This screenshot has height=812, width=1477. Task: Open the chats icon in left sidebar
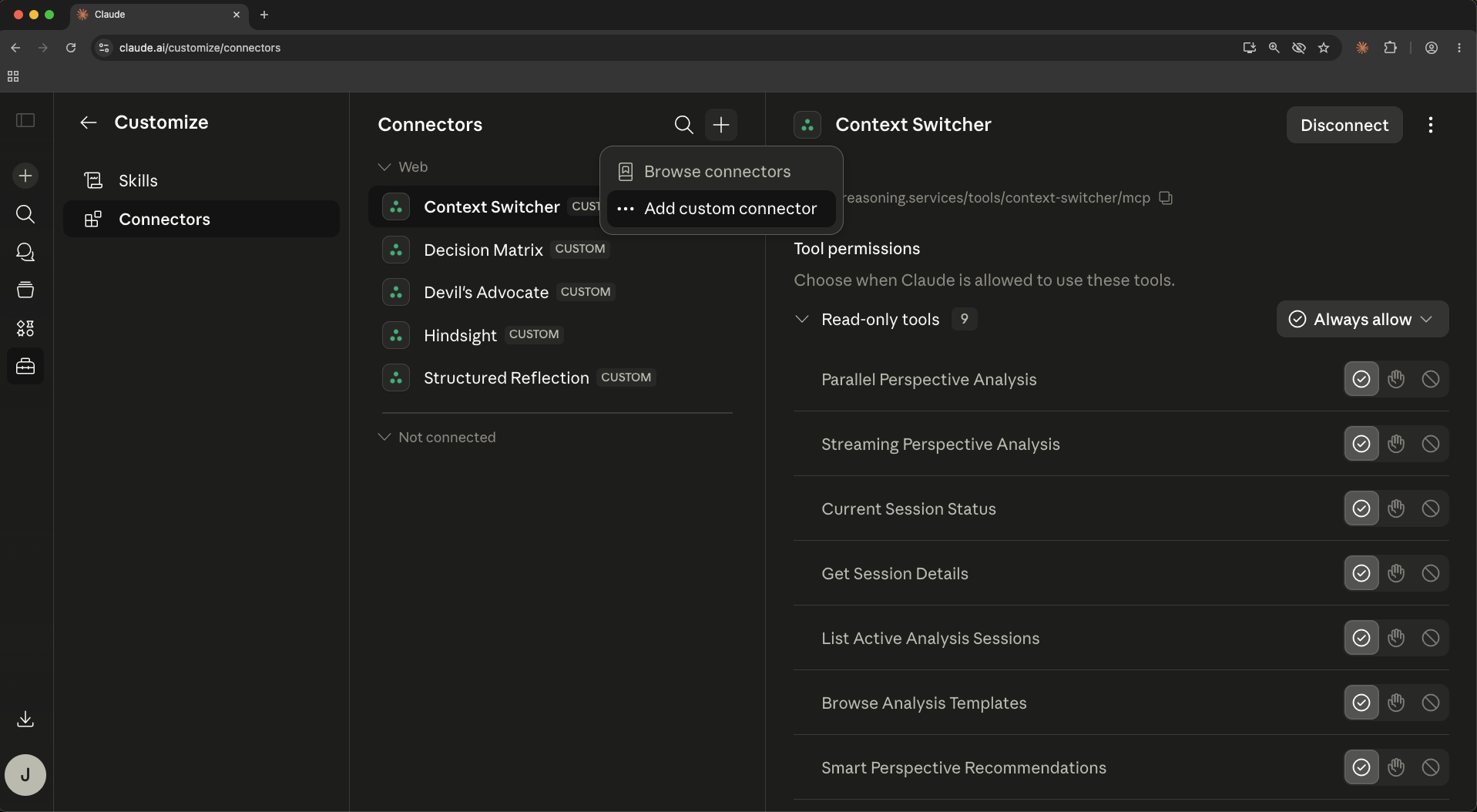coord(25,252)
